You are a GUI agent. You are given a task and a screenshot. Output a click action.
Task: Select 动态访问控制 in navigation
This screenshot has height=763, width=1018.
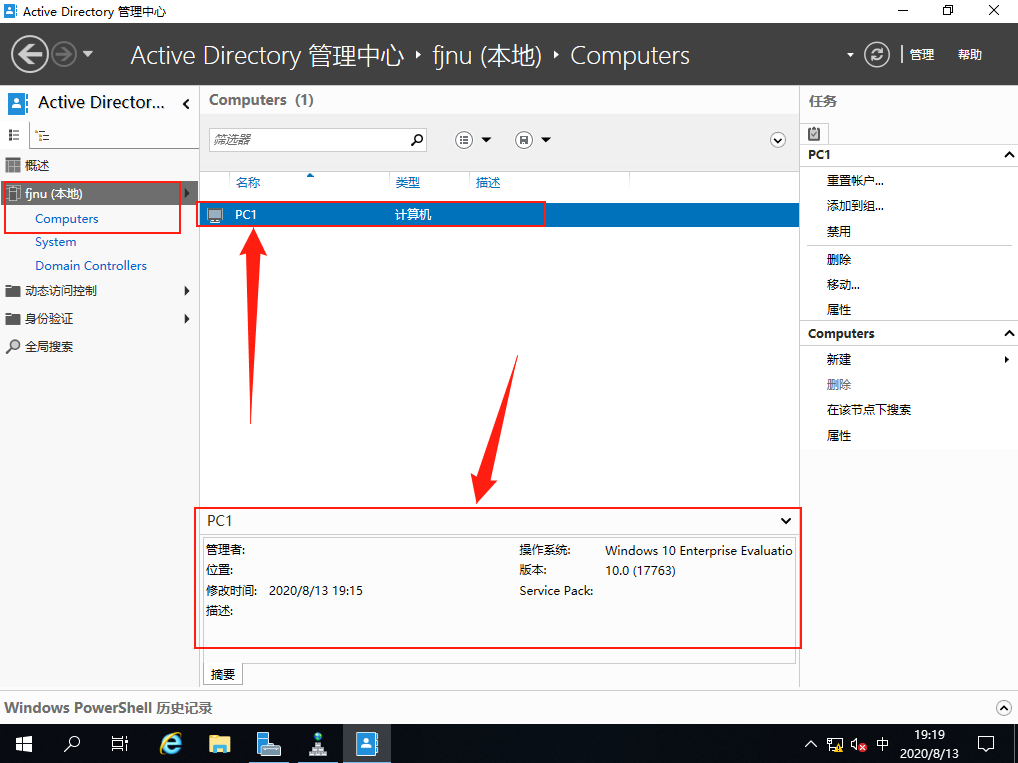click(60, 291)
